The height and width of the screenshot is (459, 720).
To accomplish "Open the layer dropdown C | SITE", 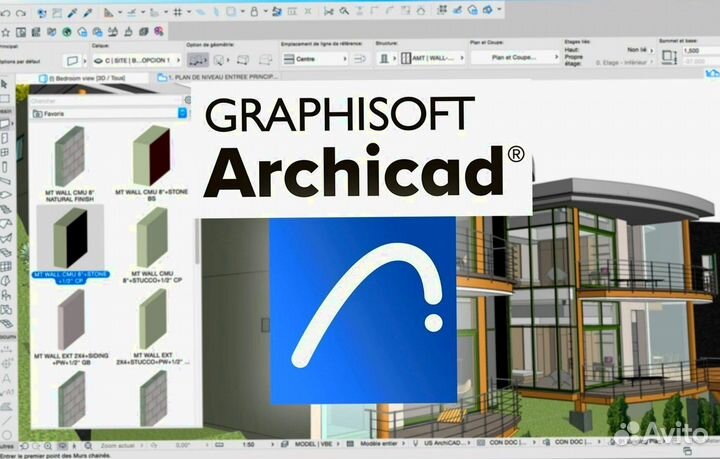I will [x=136, y=60].
